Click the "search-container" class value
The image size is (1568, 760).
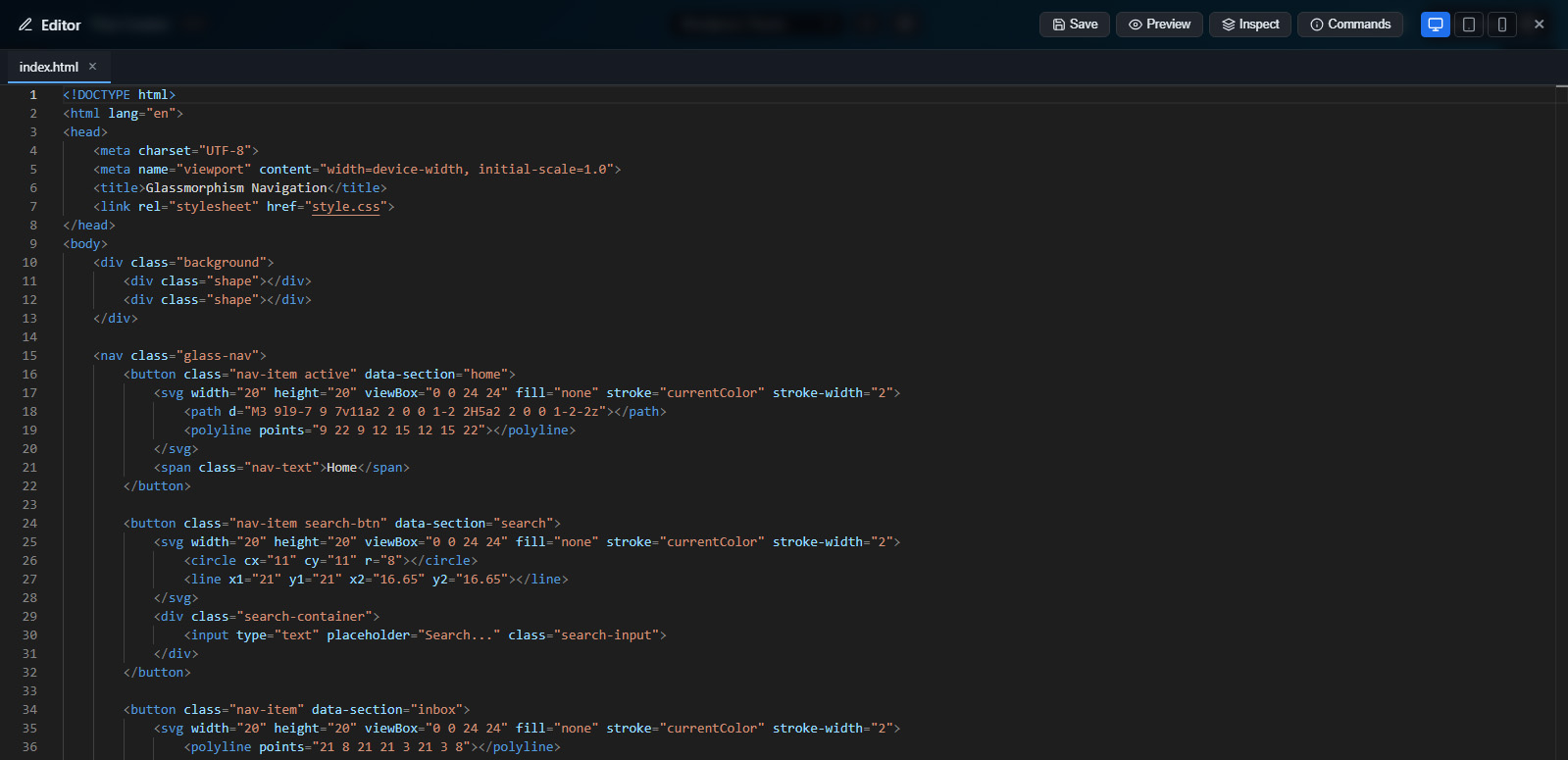pos(304,617)
